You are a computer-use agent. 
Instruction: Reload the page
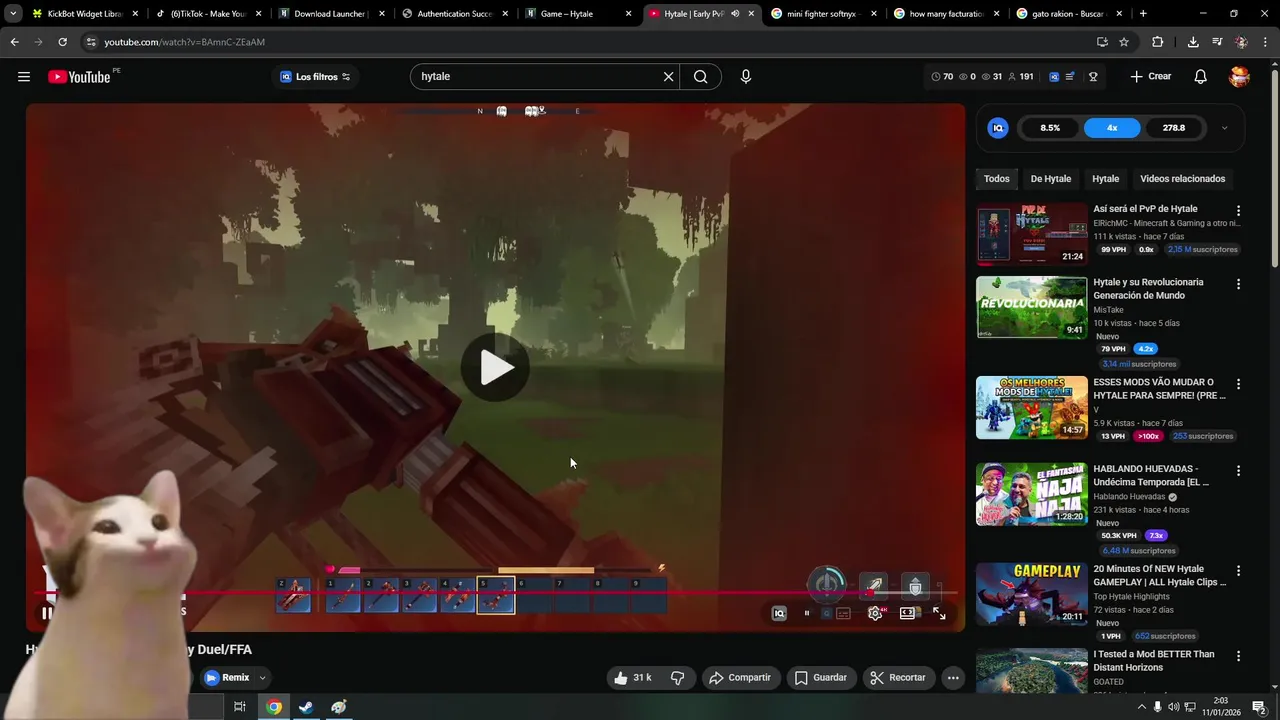point(62,42)
